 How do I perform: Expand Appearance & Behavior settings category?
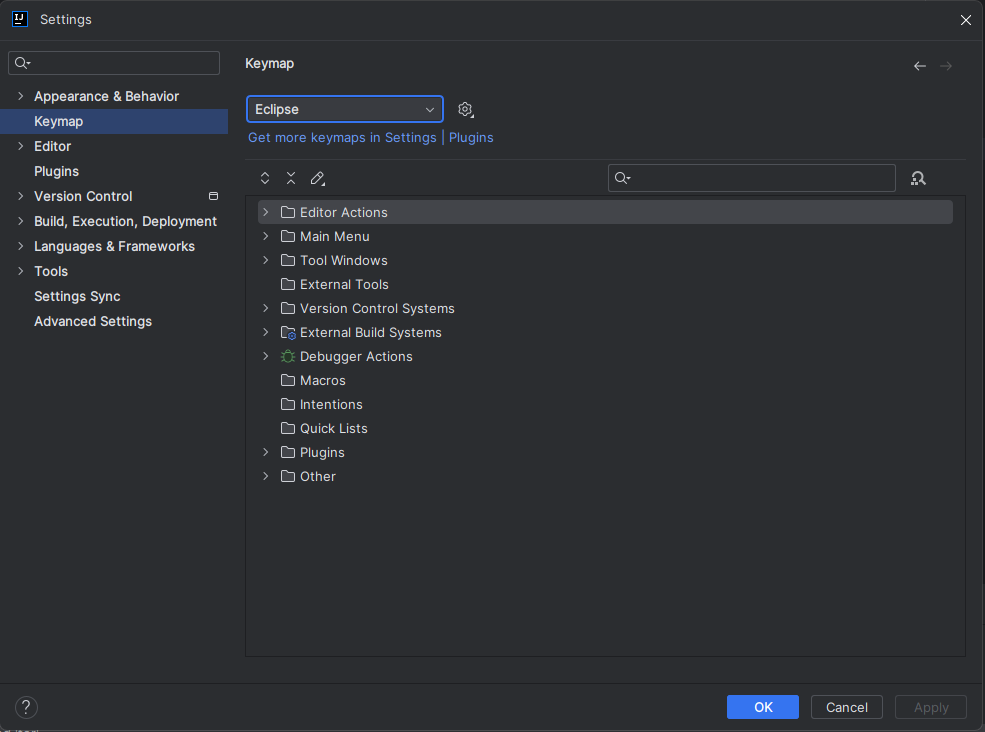click(21, 96)
